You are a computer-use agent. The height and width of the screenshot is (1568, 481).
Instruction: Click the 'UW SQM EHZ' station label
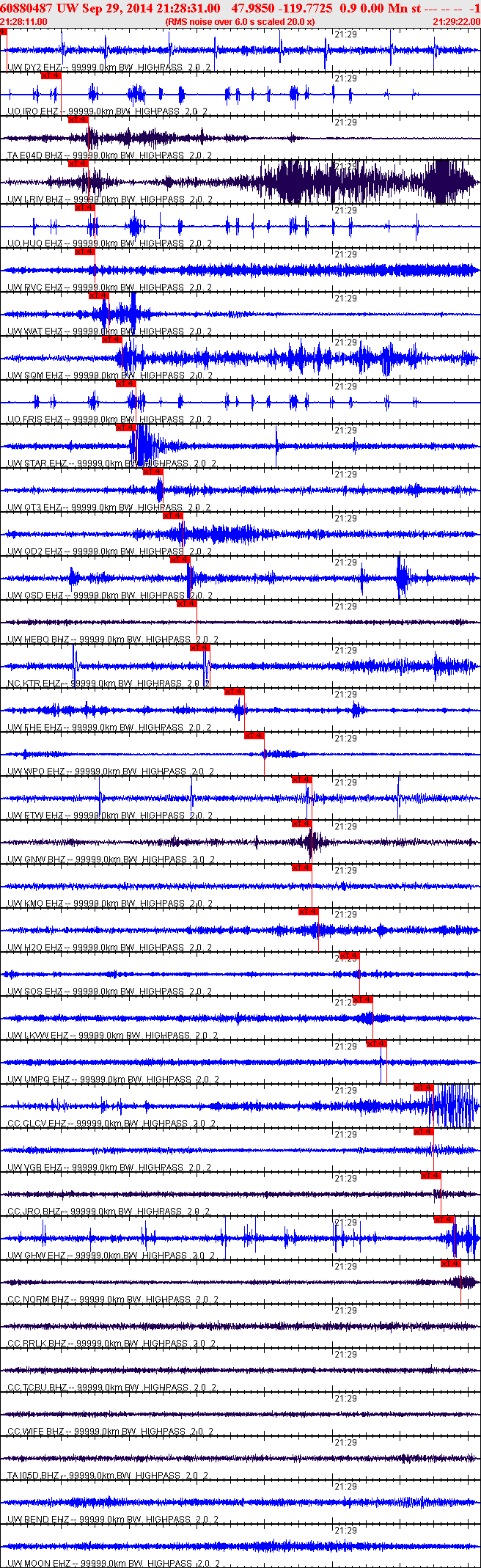tap(35, 375)
